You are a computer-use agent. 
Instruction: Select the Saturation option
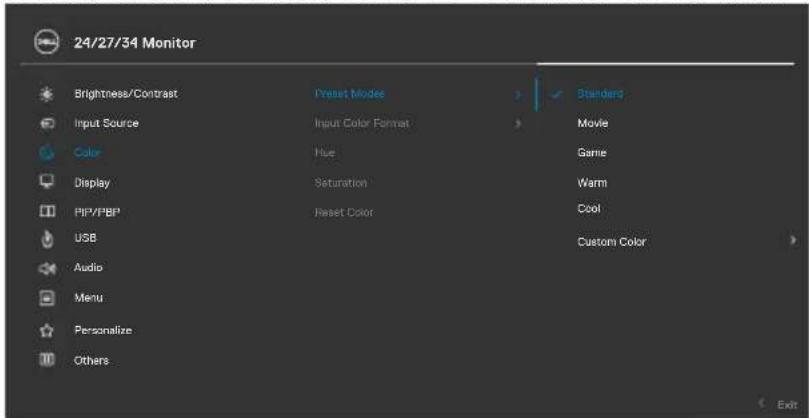pos(341,183)
